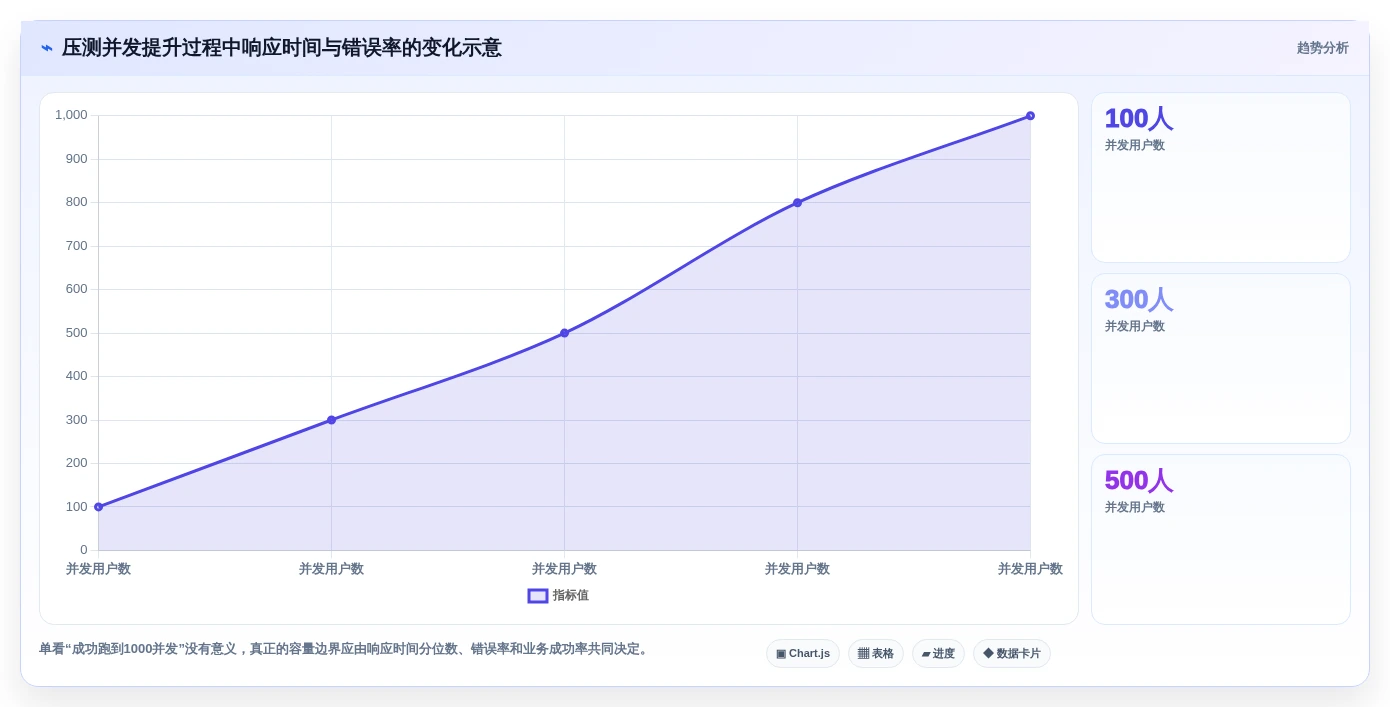
Task: Click the data point at value 500
Action: pos(564,333)
